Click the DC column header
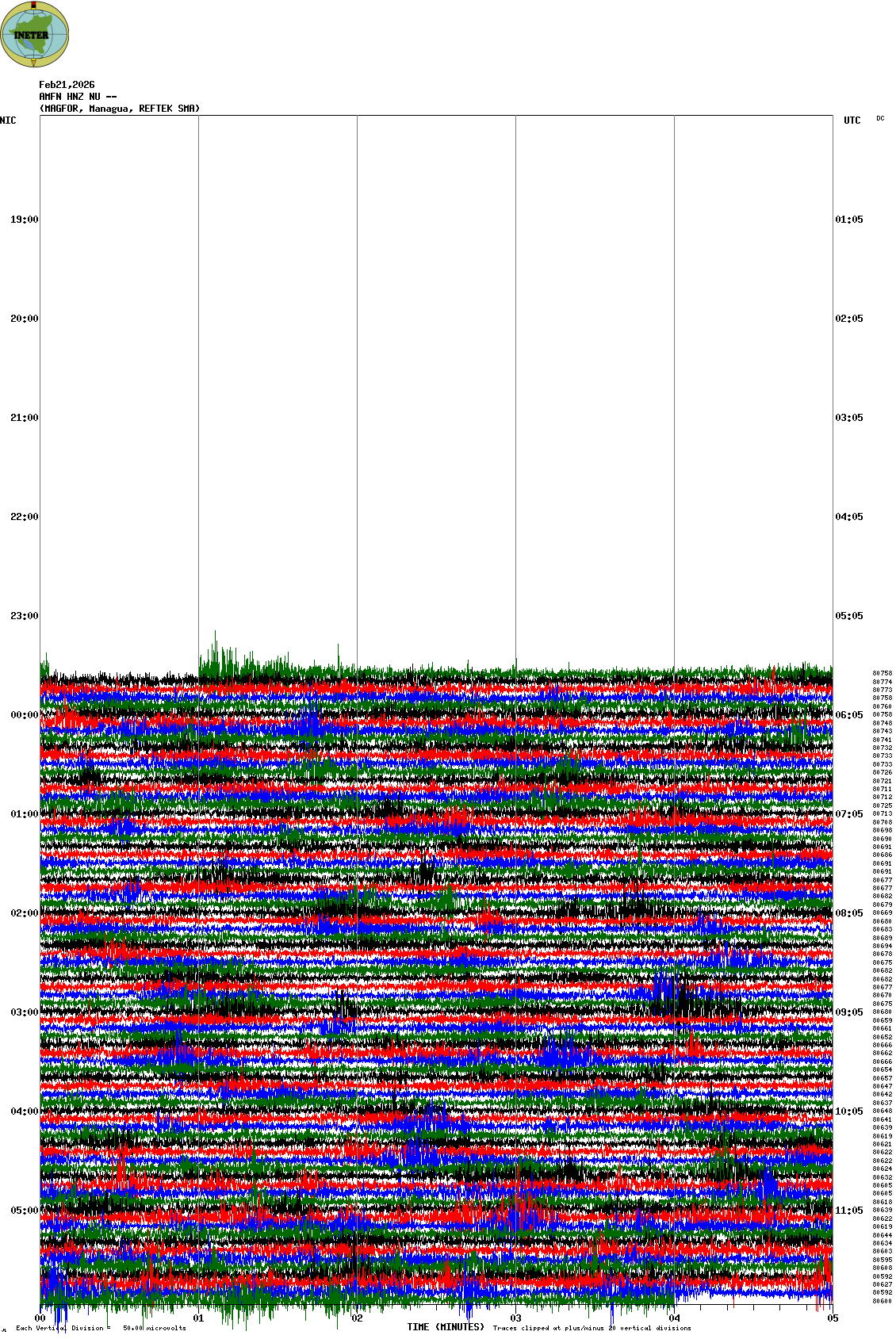Viewport: 896px width, 1339px height. (x=880, y=119)
